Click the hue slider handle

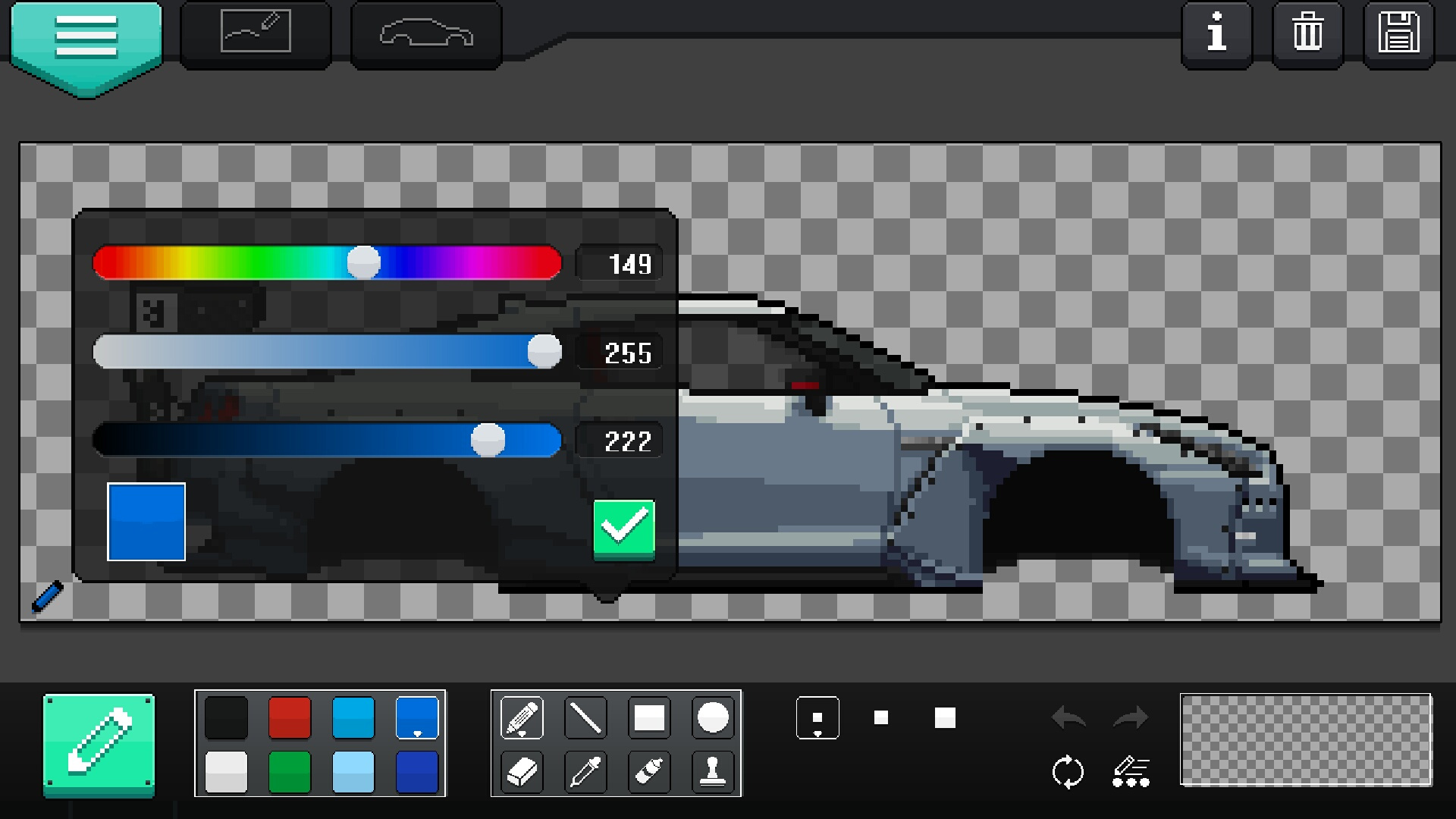364,262
